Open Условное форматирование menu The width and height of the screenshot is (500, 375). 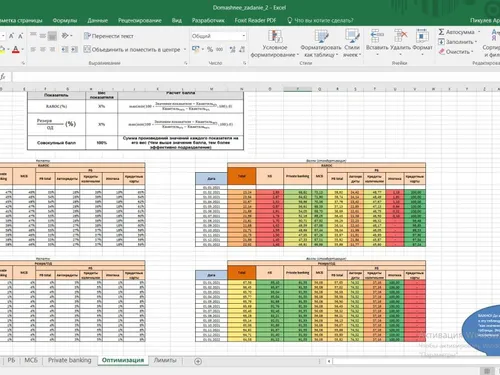pos(275,43)
